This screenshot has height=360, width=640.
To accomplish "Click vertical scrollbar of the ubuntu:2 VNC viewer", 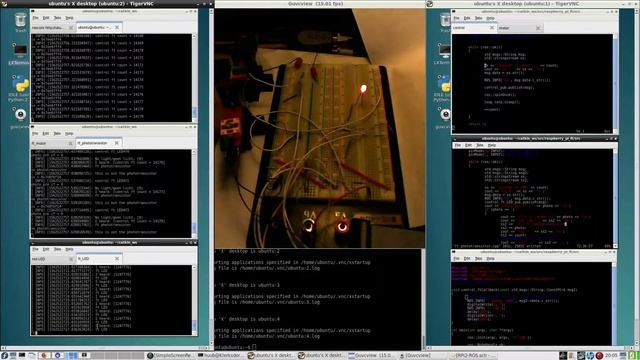I will [211, 178].
